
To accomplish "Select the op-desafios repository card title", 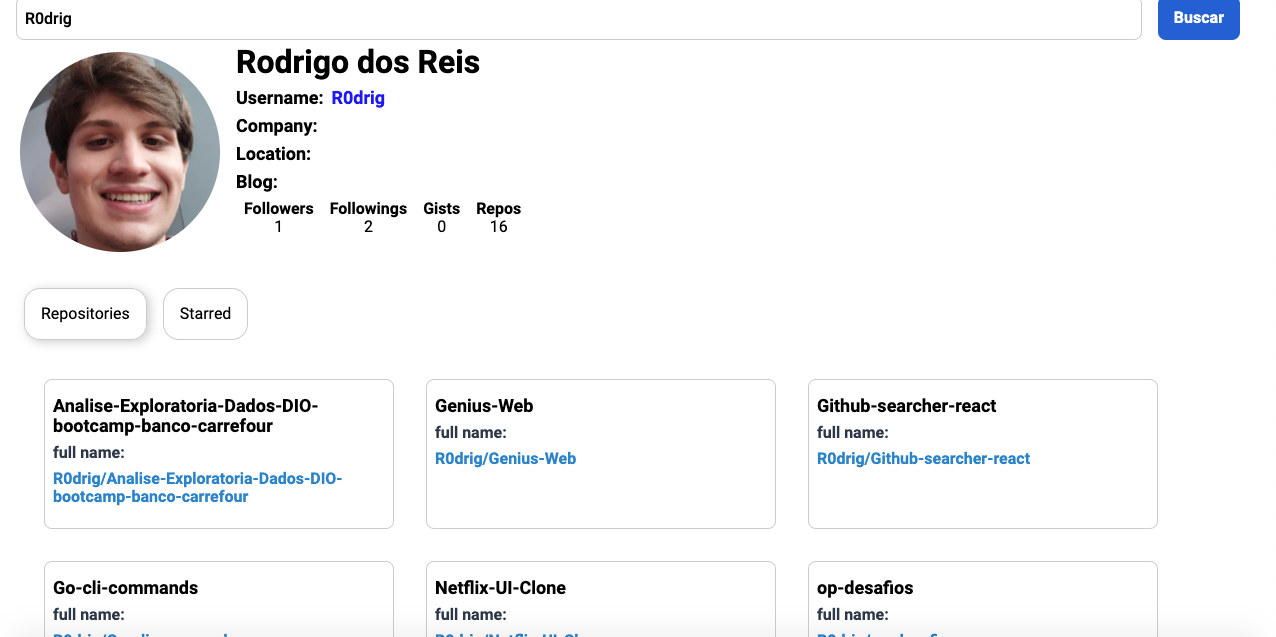I will pyautogui.click(x=865, y=588).
